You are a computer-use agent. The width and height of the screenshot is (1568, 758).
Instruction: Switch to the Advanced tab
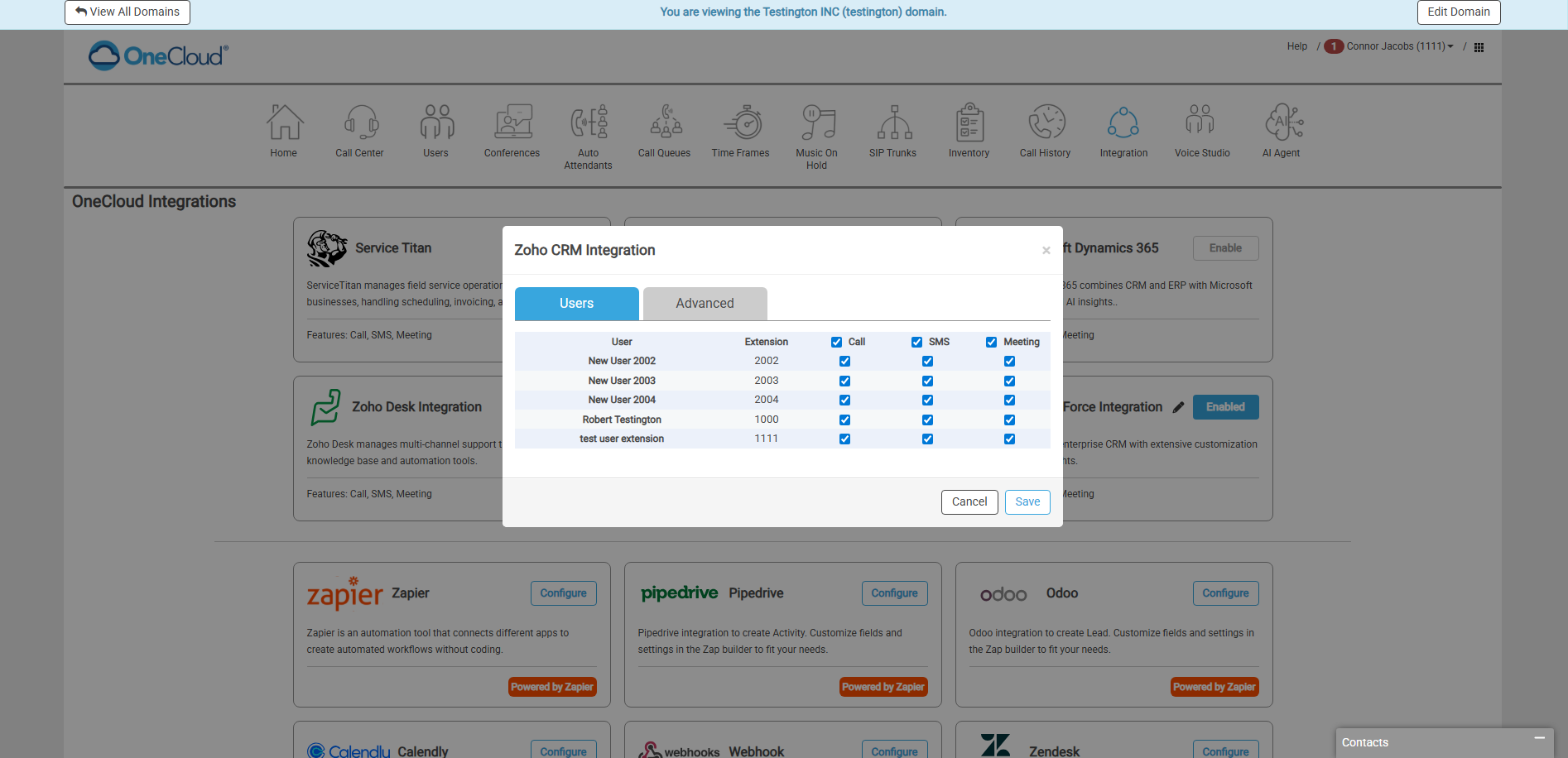point(705,304)
